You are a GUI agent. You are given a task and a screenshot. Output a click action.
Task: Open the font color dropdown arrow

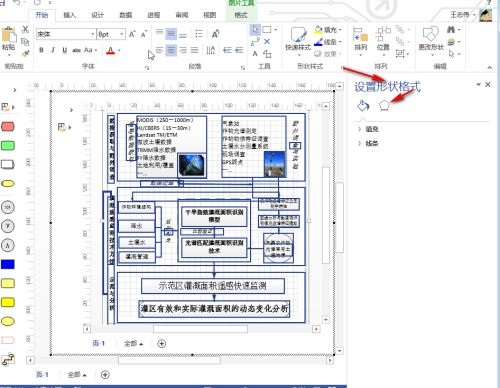[119, 51]
